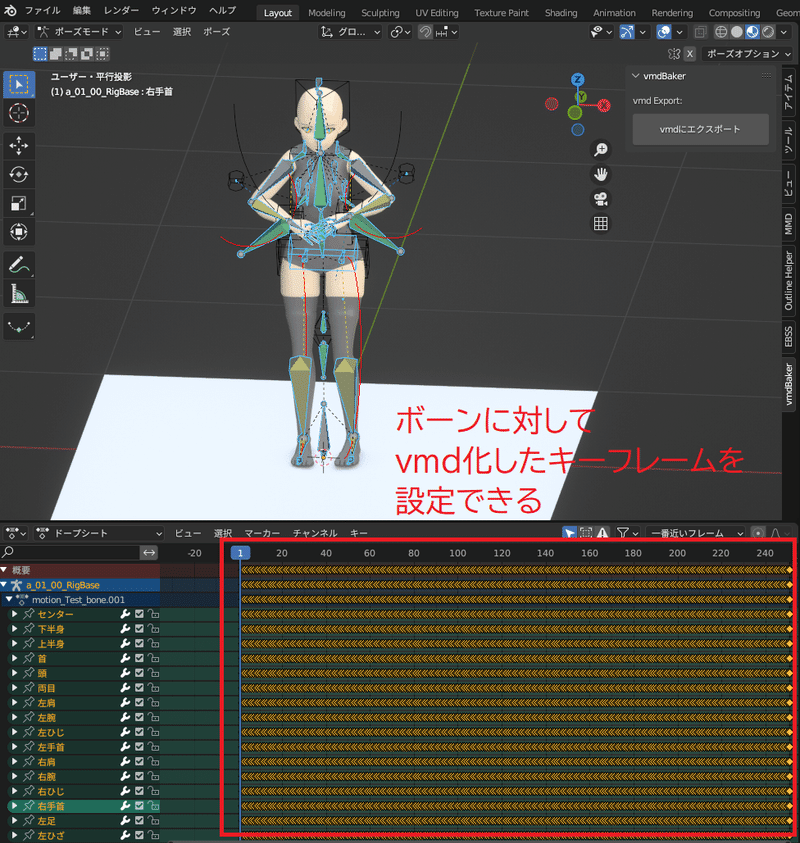Select the Annotate pencil tool
Viewport: 800px width, 843px height.
tap(19, 265)
